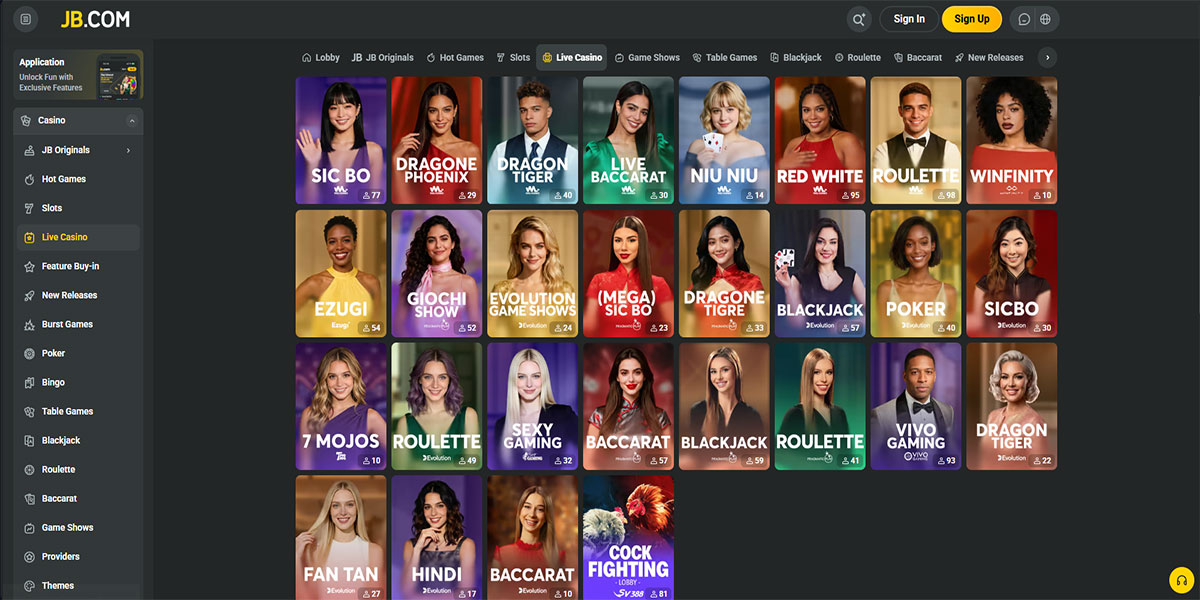Screen dimensions: 1200x600
Task: Click the Sign Up button
Action: (x=971, y=19)
